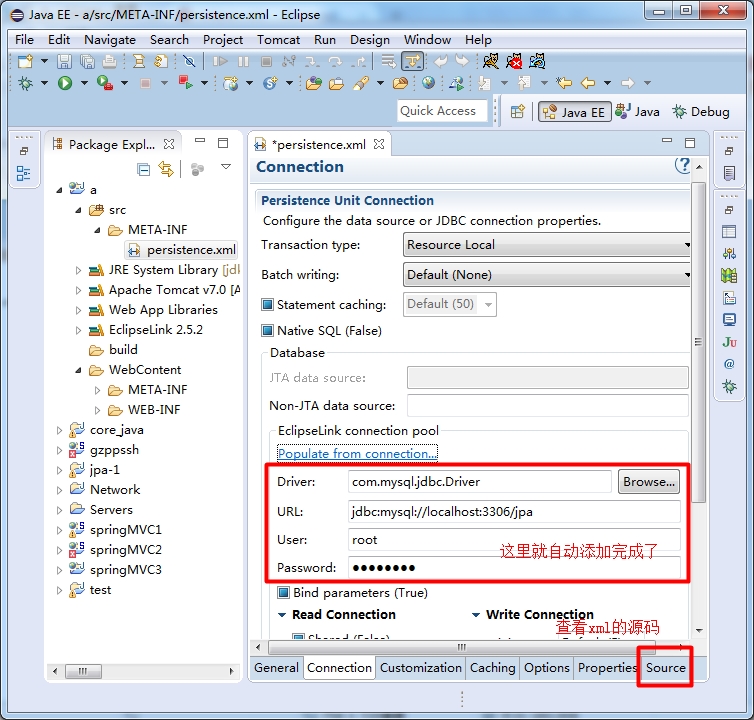Image resolution: width=754 pixels, height=720 pixels.
Task: Toggle the Bind parameters (True) checkbox
Action: (283, 593)
